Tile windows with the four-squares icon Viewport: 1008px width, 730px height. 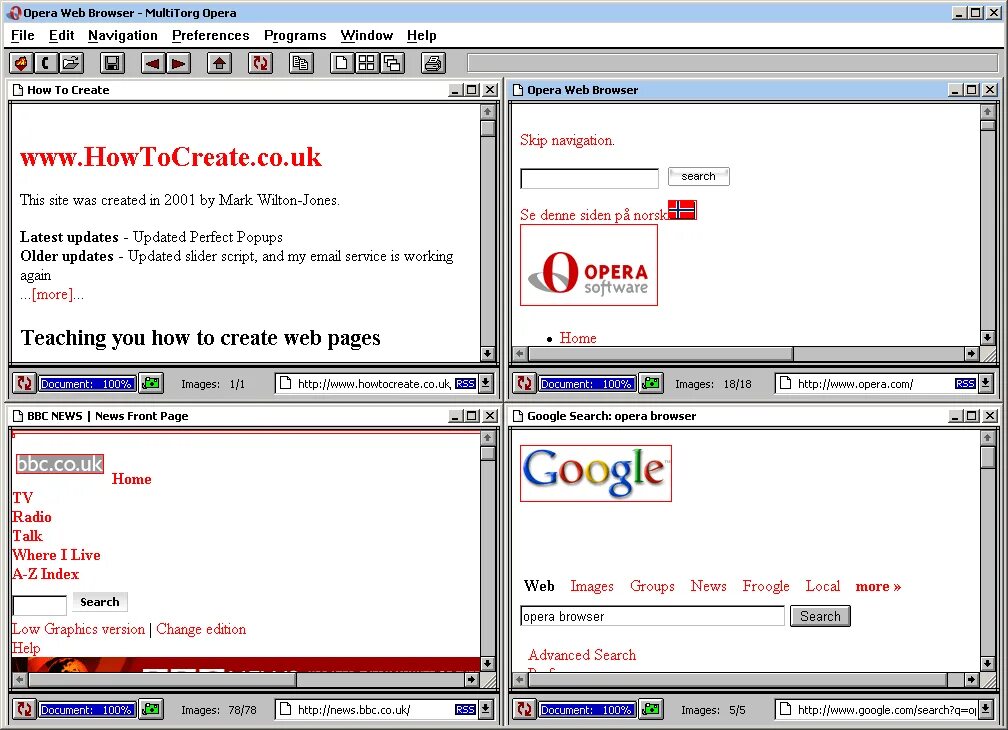pyautogui.click(x=366, y=63)
